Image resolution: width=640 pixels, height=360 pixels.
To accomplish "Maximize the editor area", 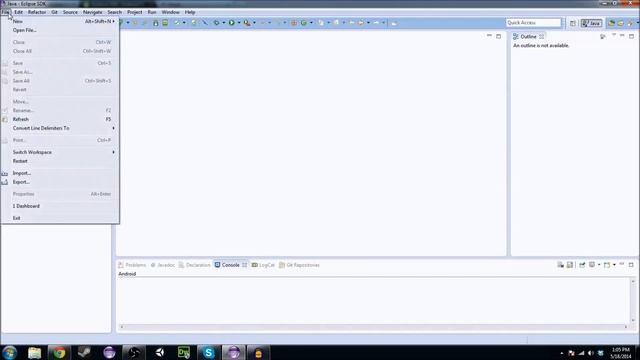I will click(x=498, y=36).
